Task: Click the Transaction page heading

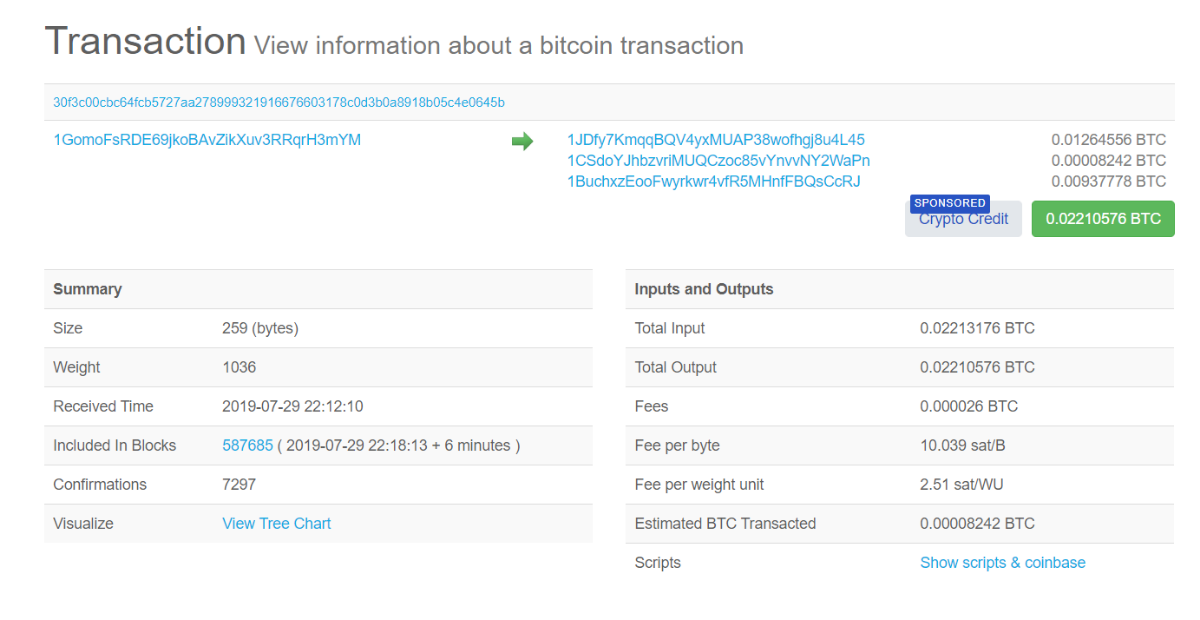Action: (x=145, y=42)
